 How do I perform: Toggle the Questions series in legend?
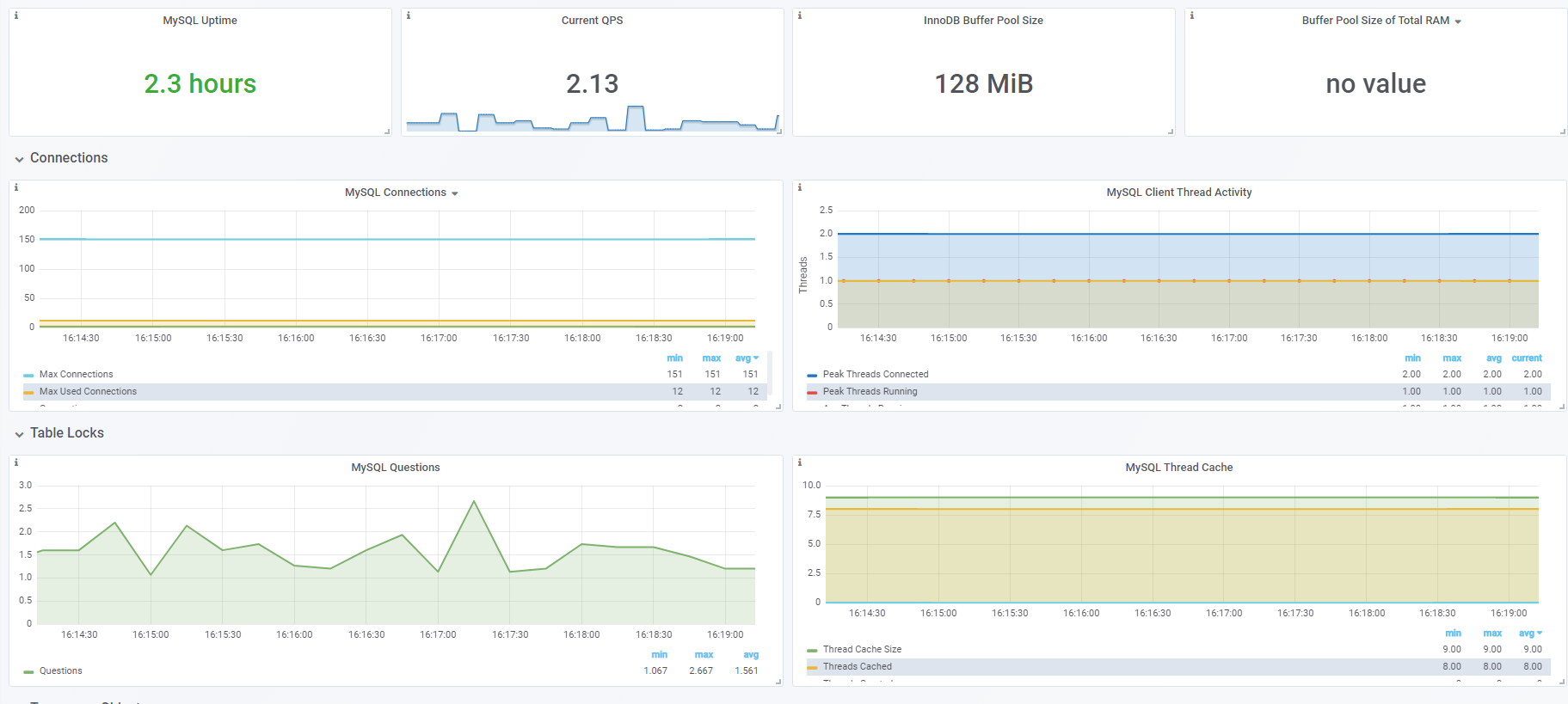click(61, 671)
